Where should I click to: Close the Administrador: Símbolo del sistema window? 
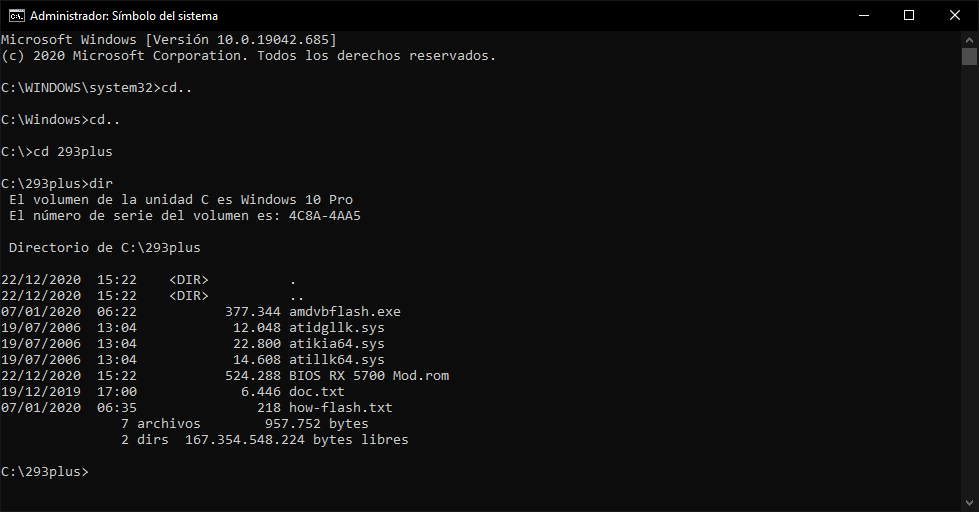955,16
